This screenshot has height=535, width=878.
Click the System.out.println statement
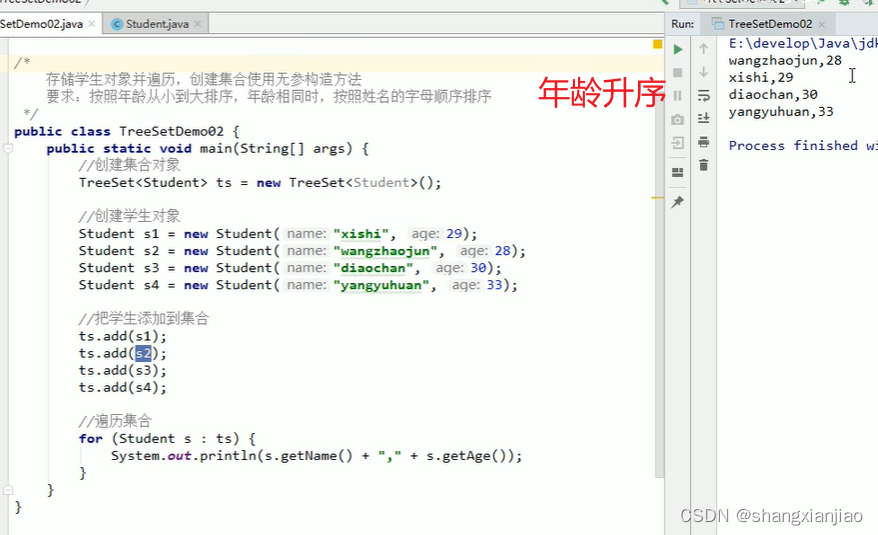[x=316, y=456]
